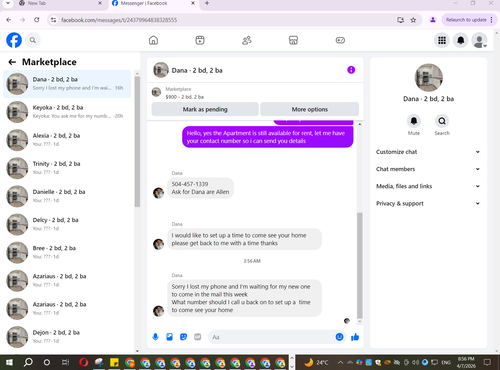Open the Bree - 2 bd, 2 ba conversation

coord(67,252)
